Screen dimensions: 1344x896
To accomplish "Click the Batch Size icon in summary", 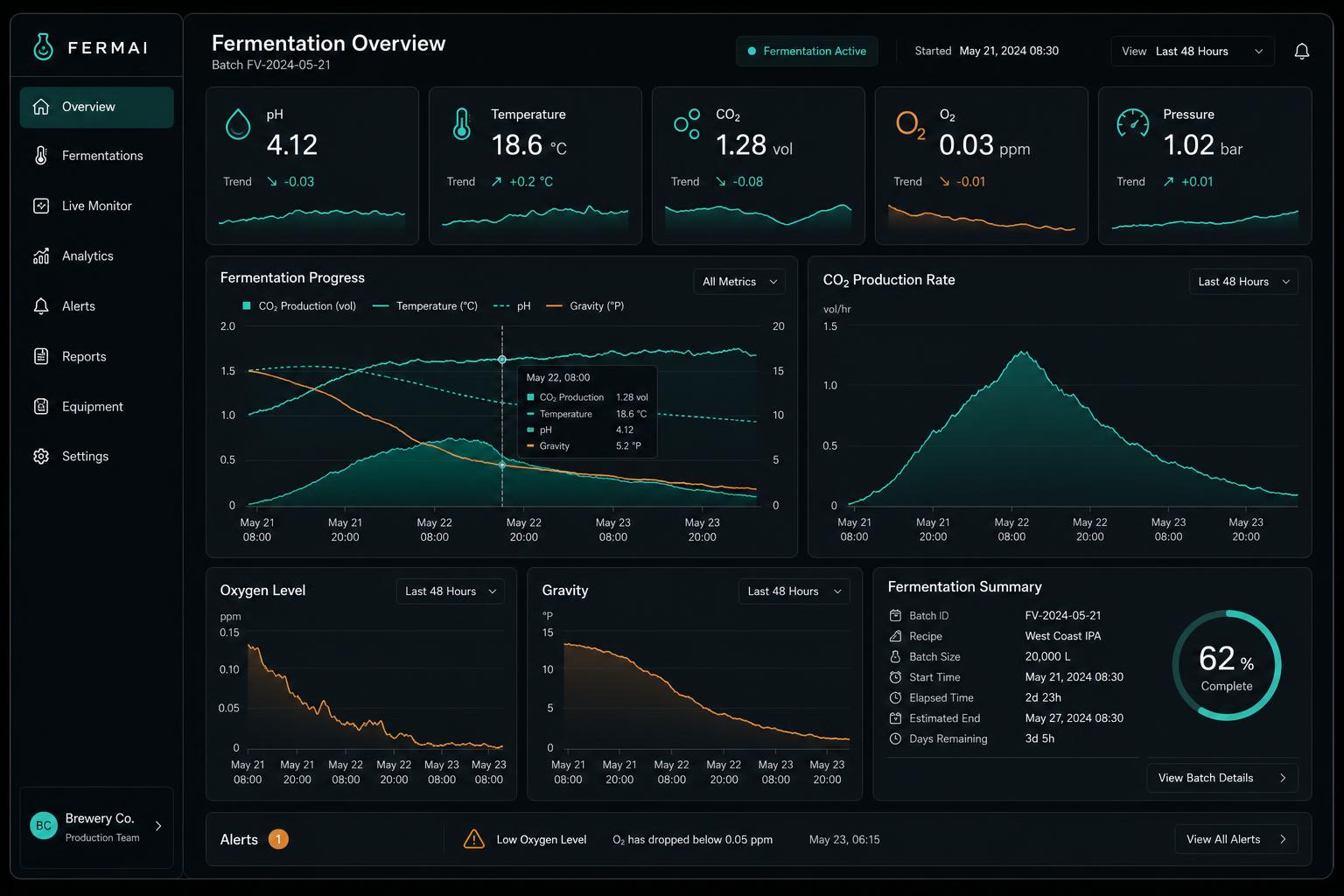I will click(895, 656).
